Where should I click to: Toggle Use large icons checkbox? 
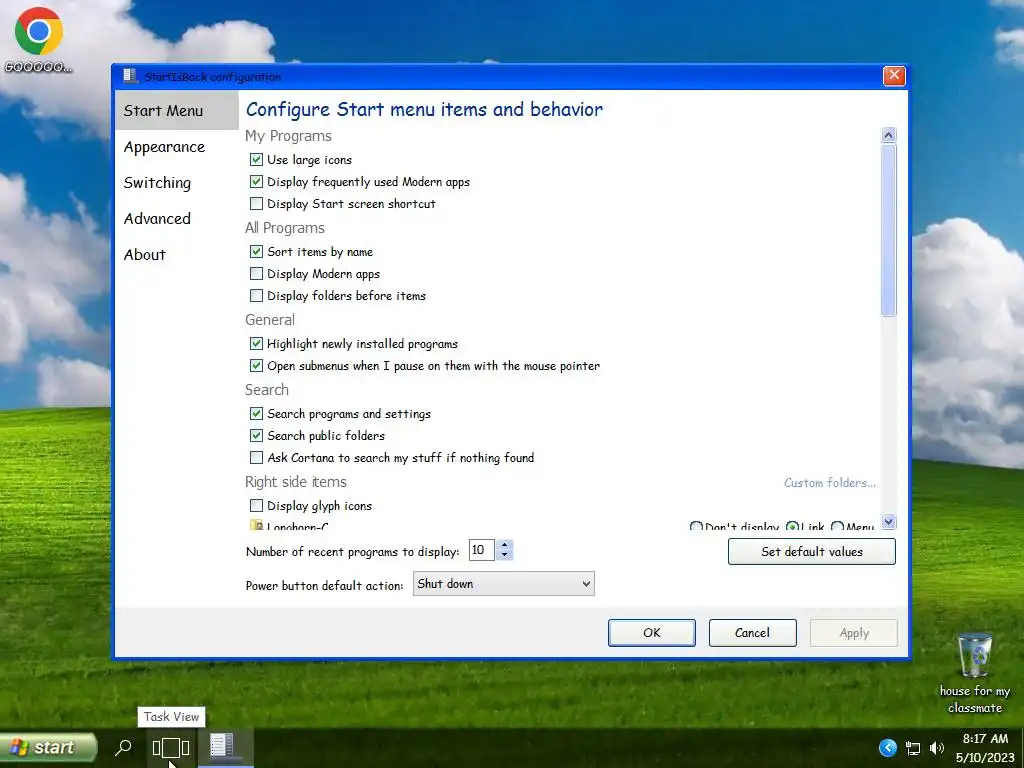(x=257, y=159)
